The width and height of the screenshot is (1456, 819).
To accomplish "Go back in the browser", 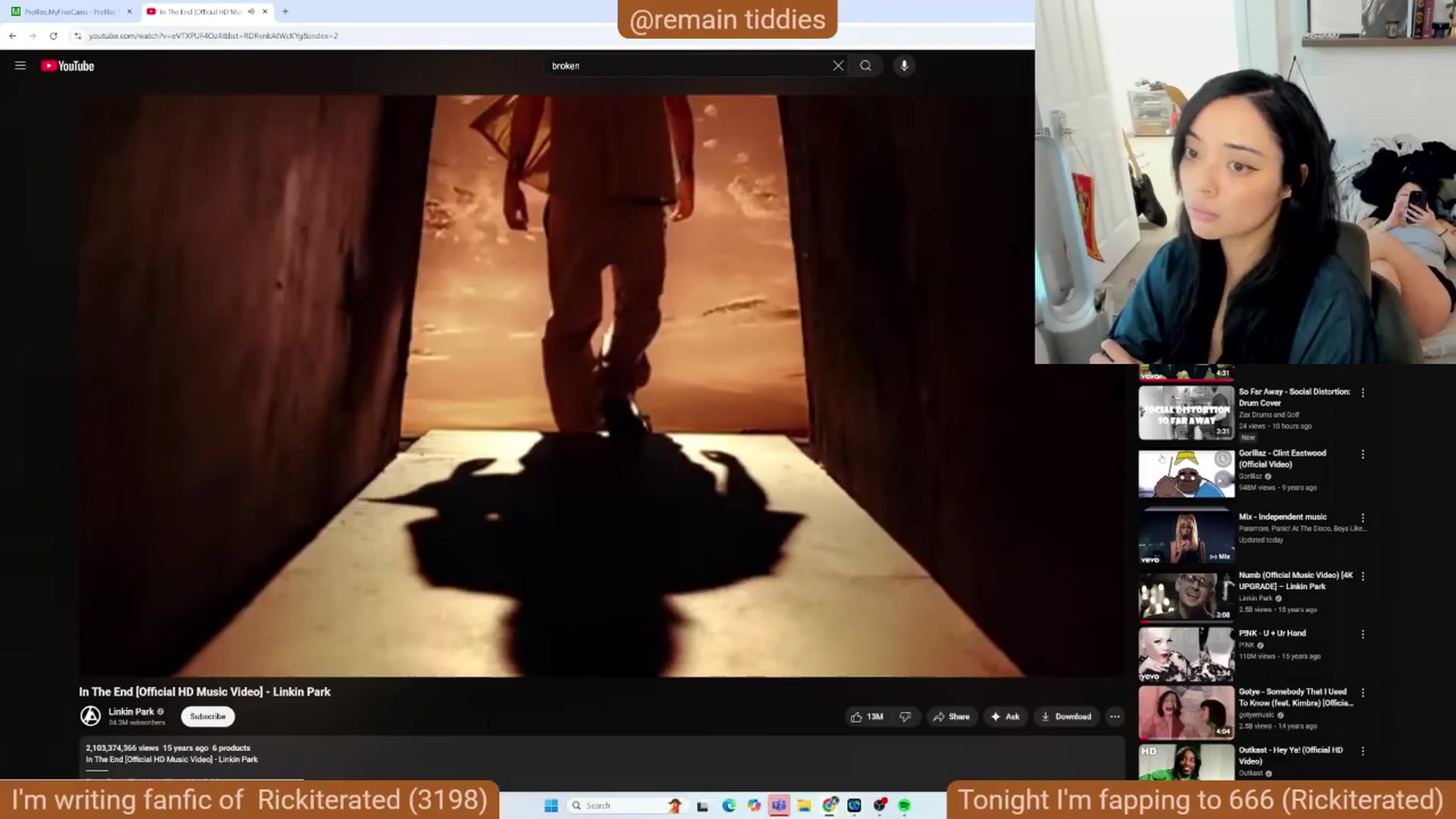I will pos(13,36).
